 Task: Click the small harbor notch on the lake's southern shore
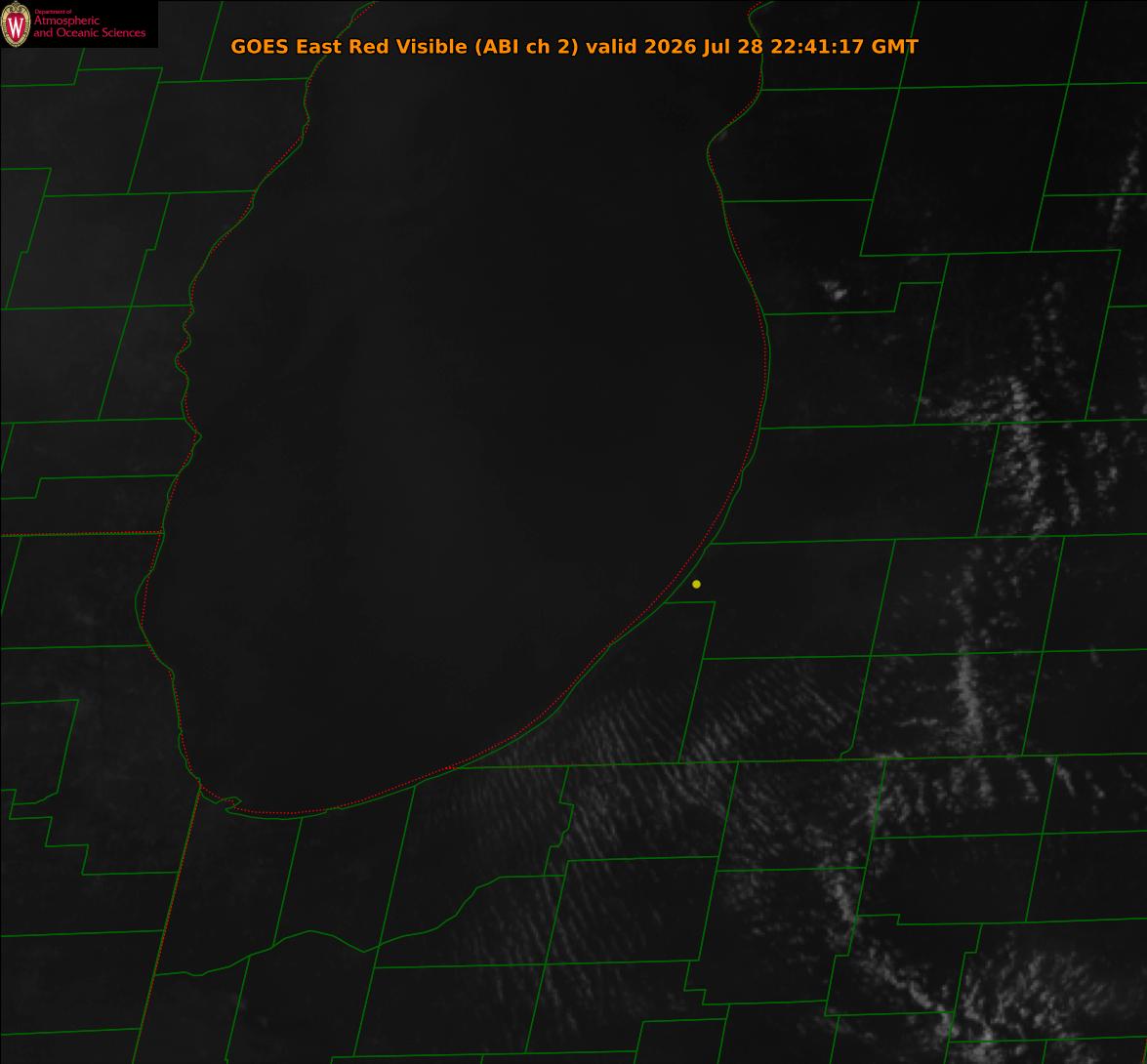point(231,802)
